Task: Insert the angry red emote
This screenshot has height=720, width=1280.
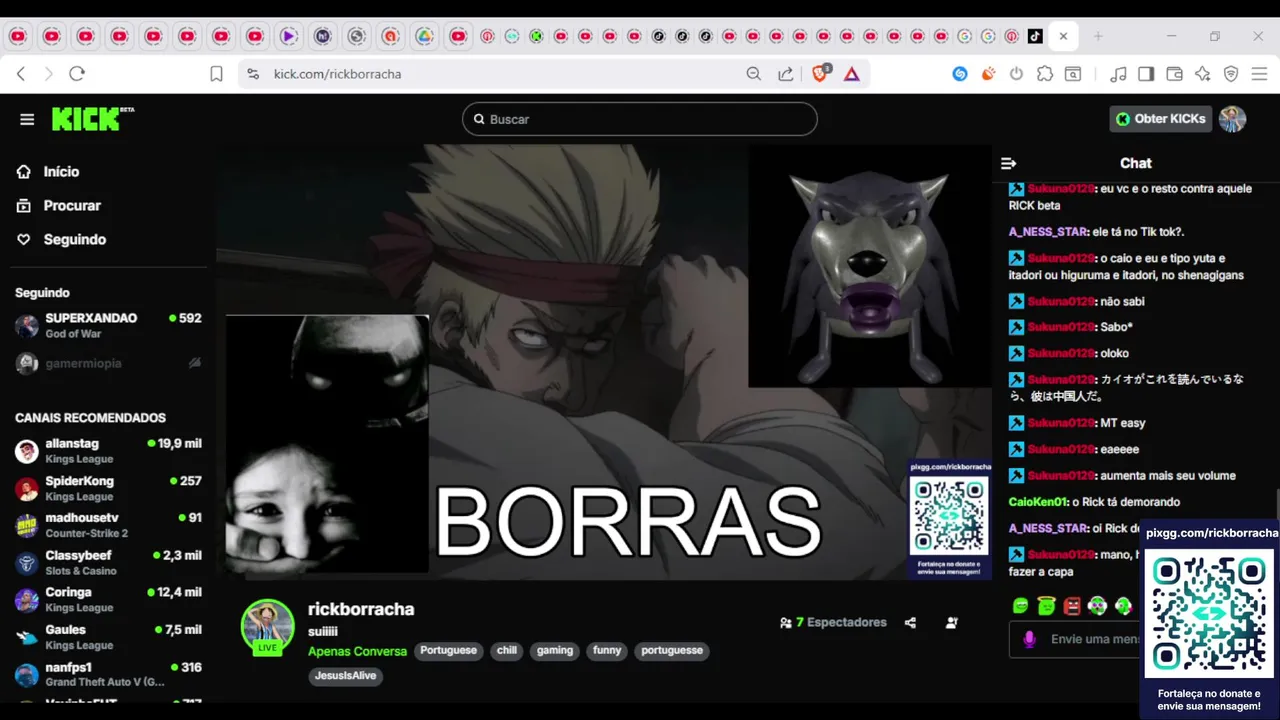Action: point(1072,605)
